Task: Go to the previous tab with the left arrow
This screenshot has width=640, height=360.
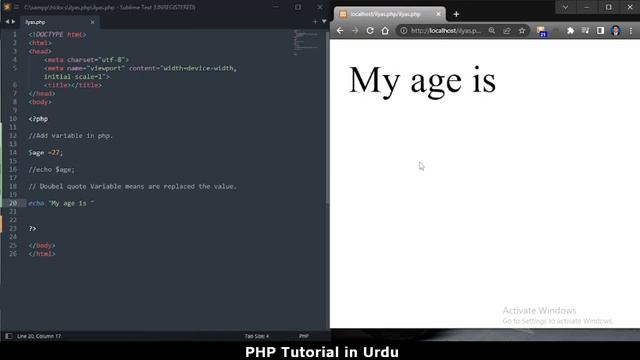Action: coord(7,22)
